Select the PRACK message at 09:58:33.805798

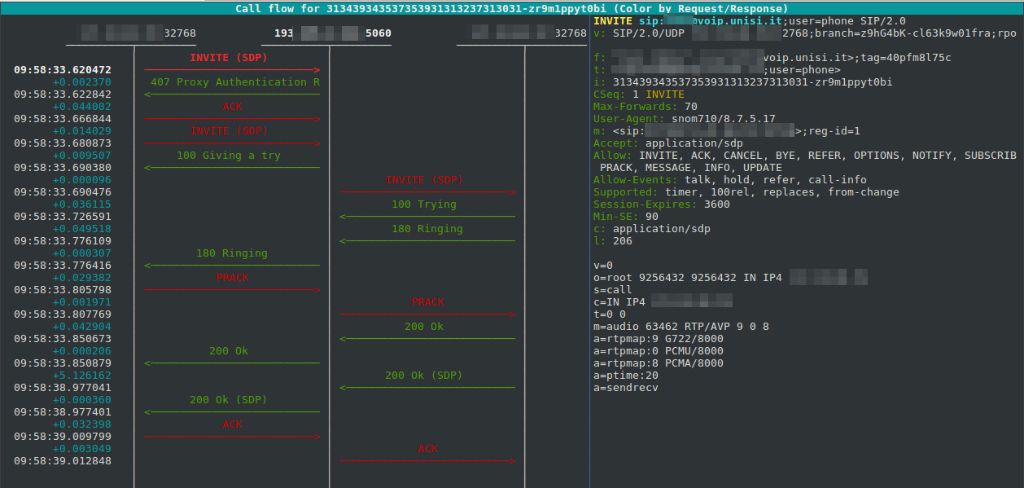coord(232,278)
